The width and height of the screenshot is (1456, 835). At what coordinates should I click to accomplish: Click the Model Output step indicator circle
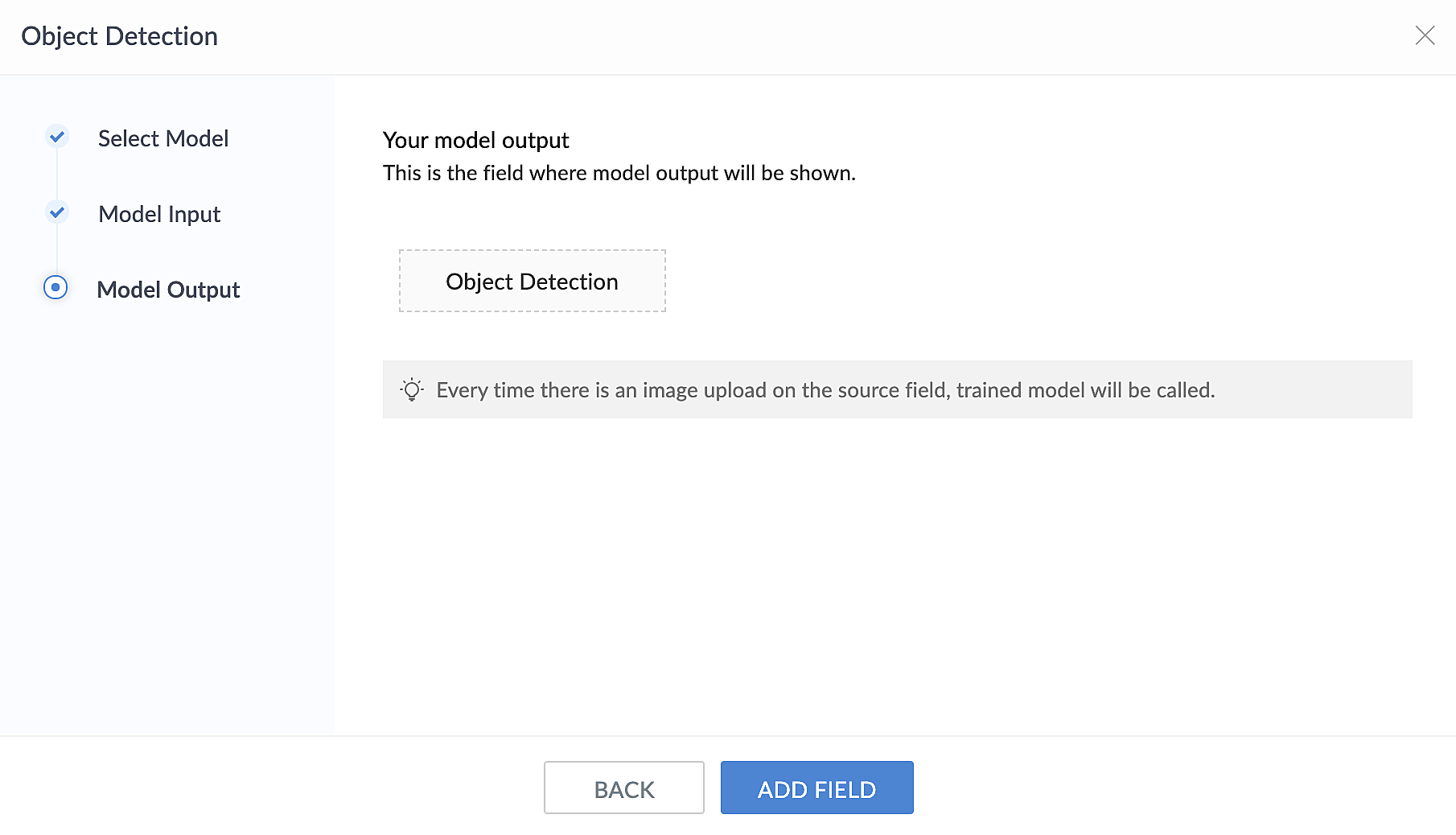[56, 287]
